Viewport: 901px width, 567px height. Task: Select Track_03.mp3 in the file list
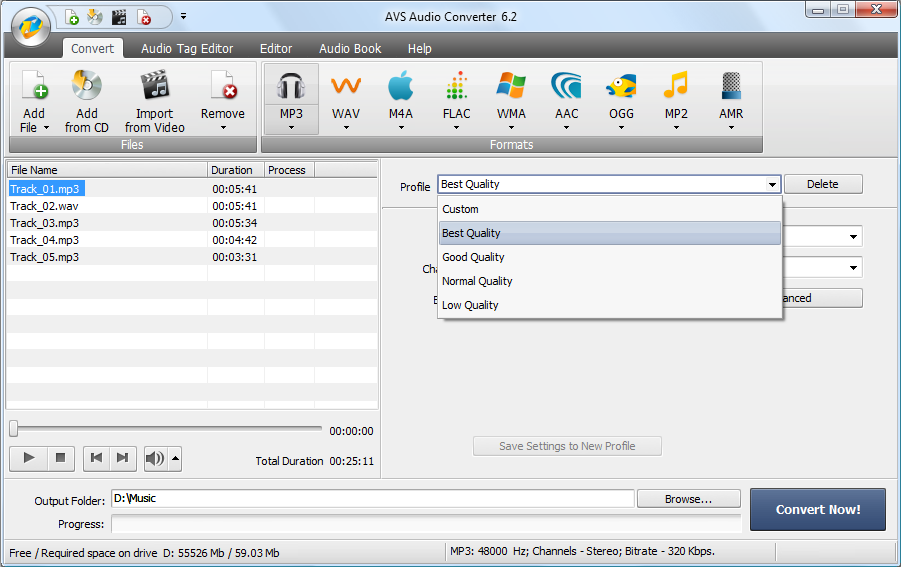pos(45,223)
